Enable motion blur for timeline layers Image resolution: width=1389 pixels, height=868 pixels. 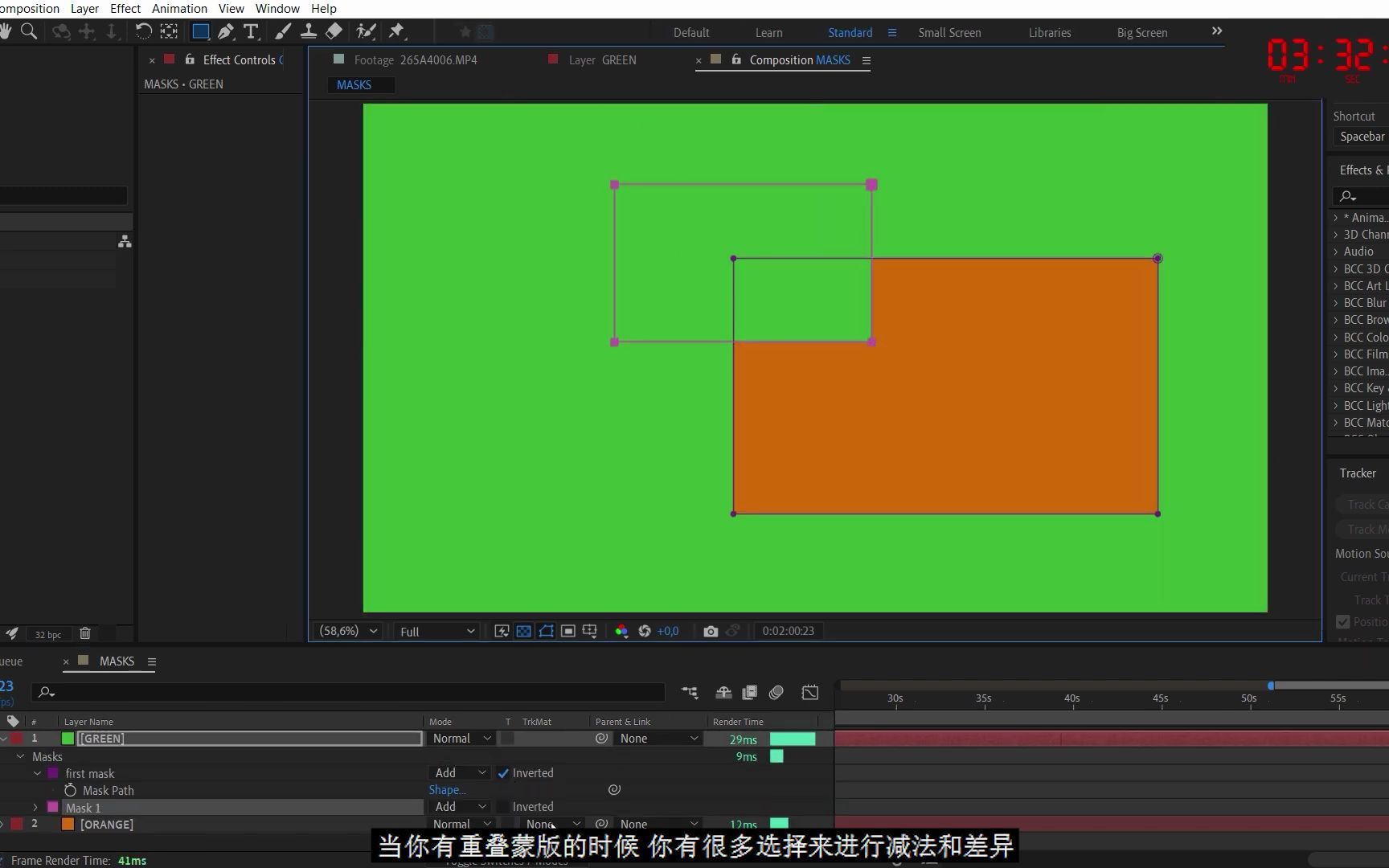click(776, 692)
